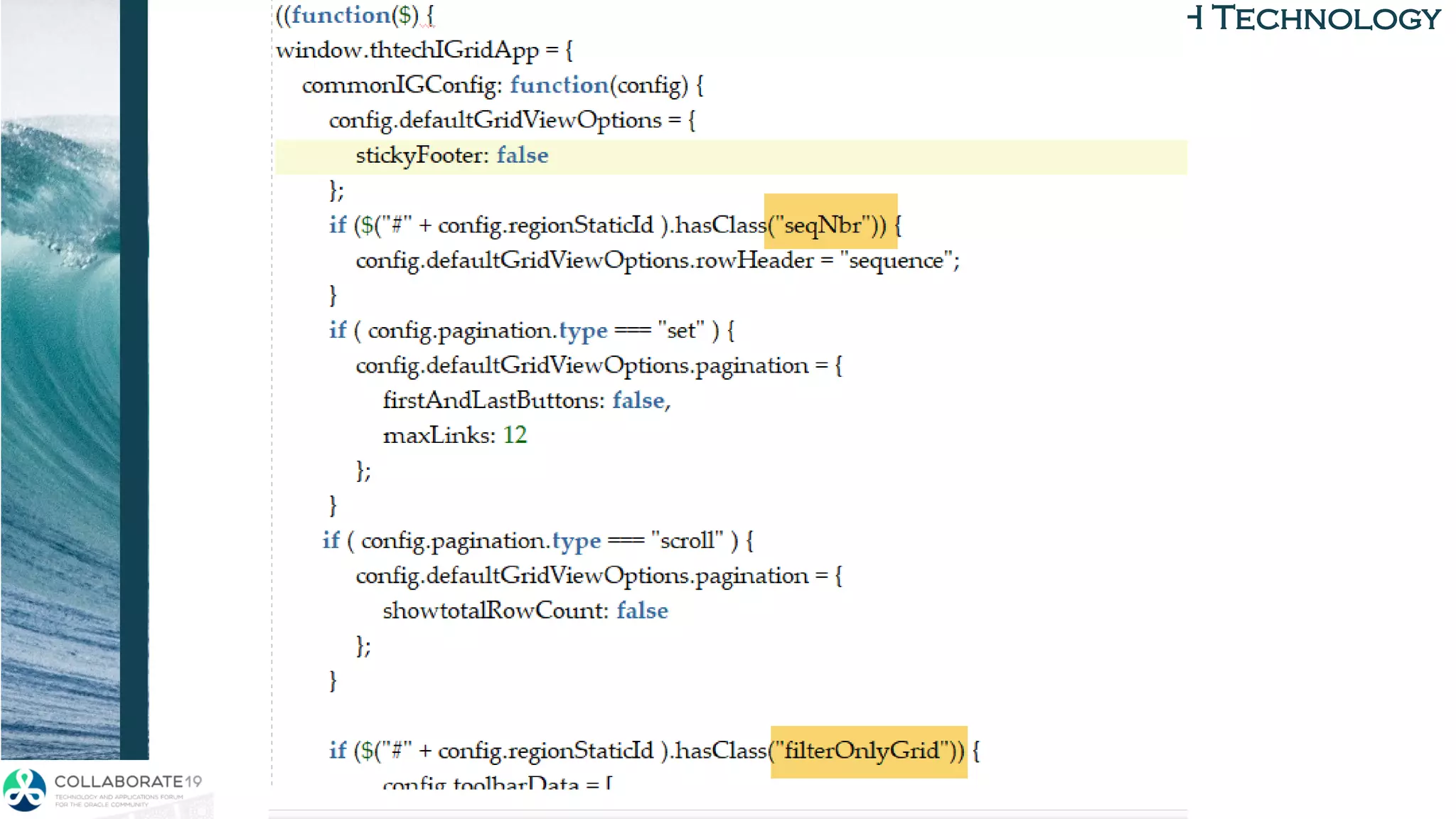
Task: Click the 'maxLinks: 12' line
Action: [x=455, y=435]
